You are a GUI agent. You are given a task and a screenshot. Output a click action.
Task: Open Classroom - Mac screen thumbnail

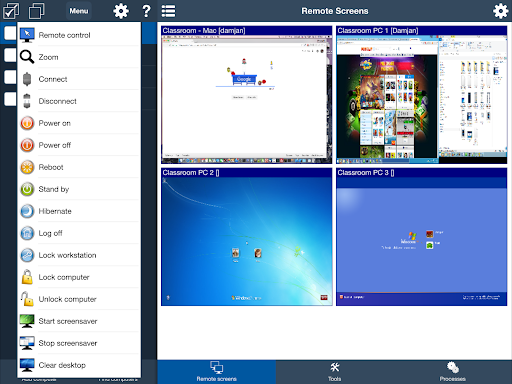pyautogui.click(x=247, y=95)
